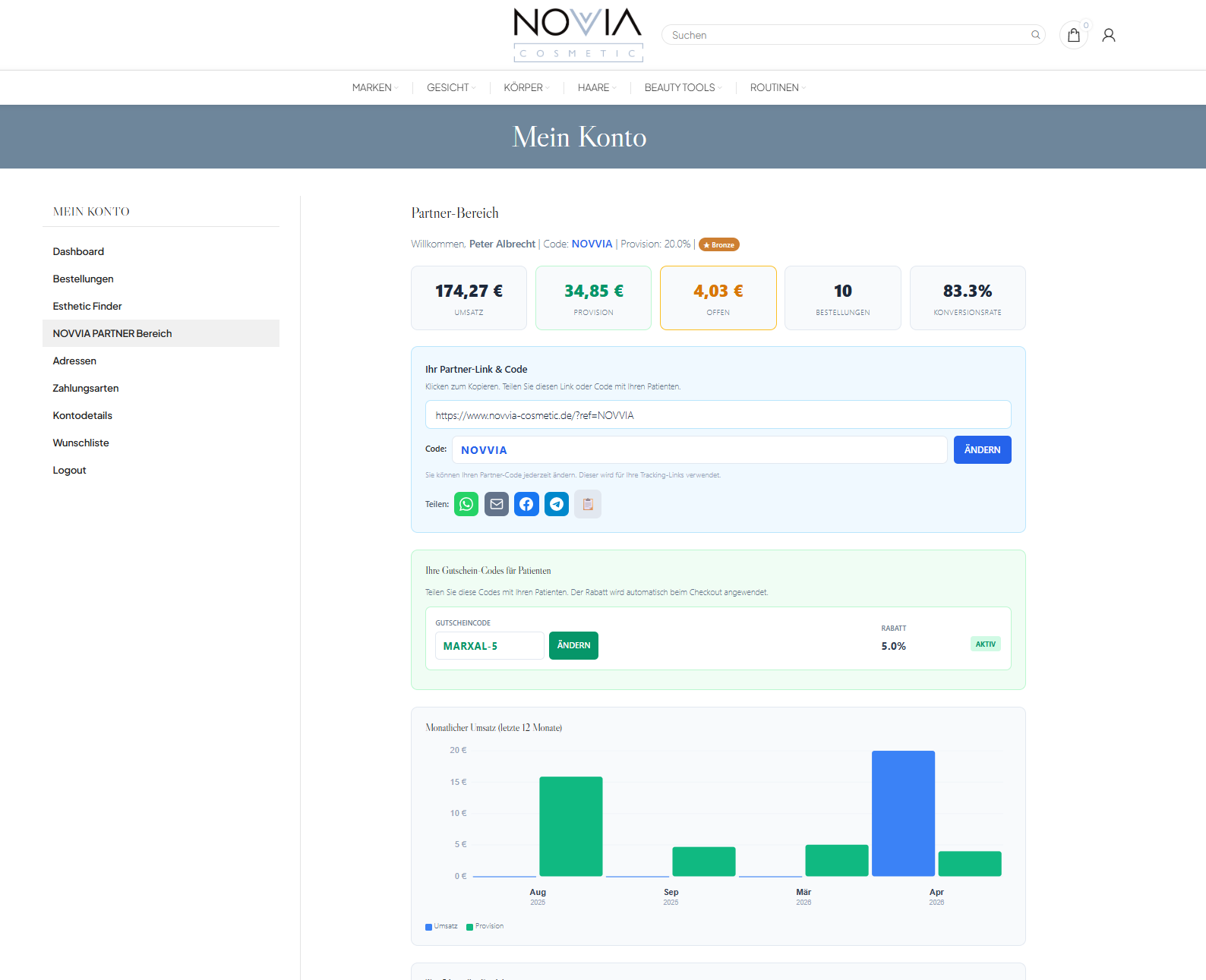Expand the MARKEN menu
Image resolution: width=1206 pixels, height=980 pixels.
pyautogui.click(x=375, y=88)
